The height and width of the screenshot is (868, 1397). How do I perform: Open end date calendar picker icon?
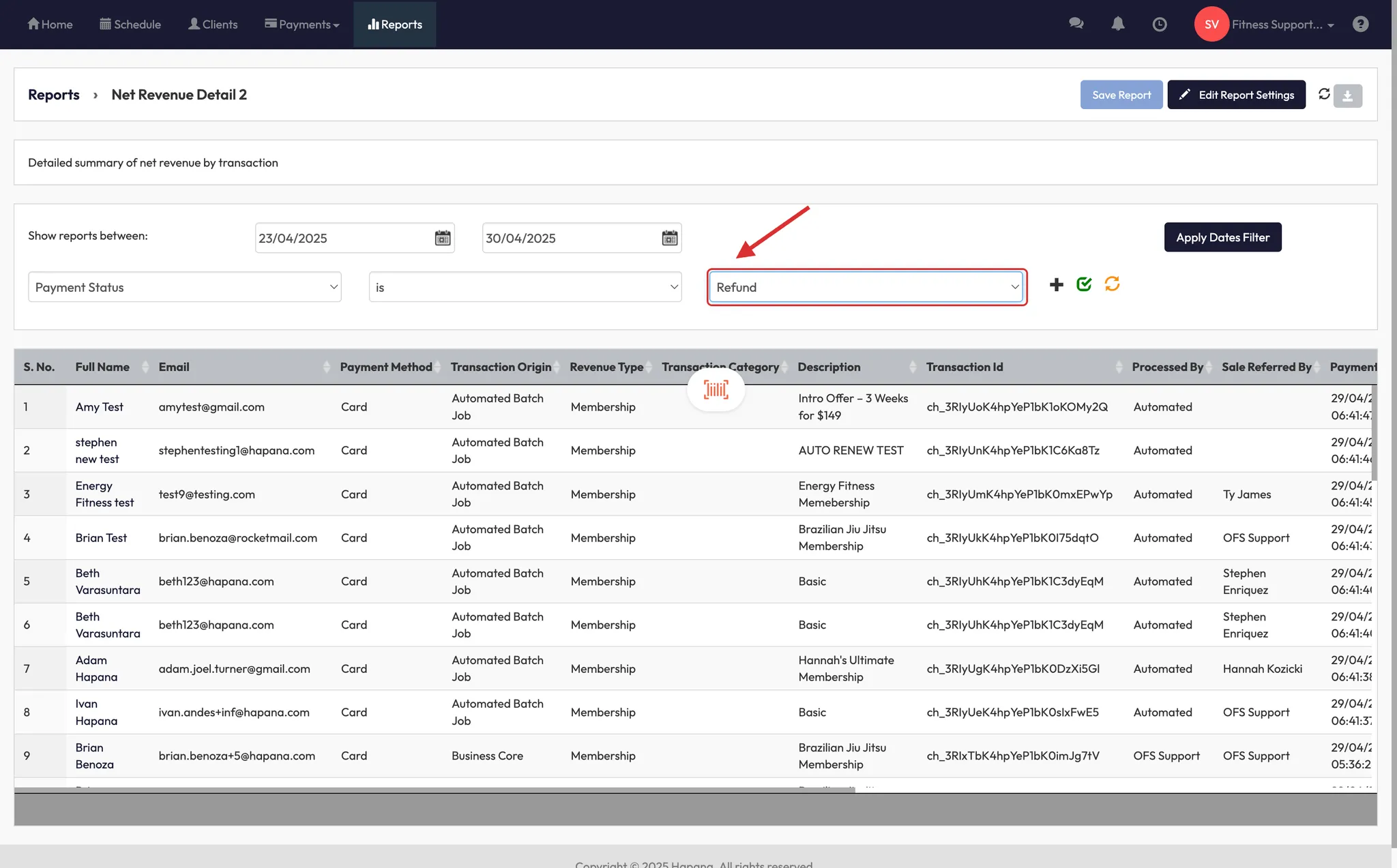coord(670,238)
